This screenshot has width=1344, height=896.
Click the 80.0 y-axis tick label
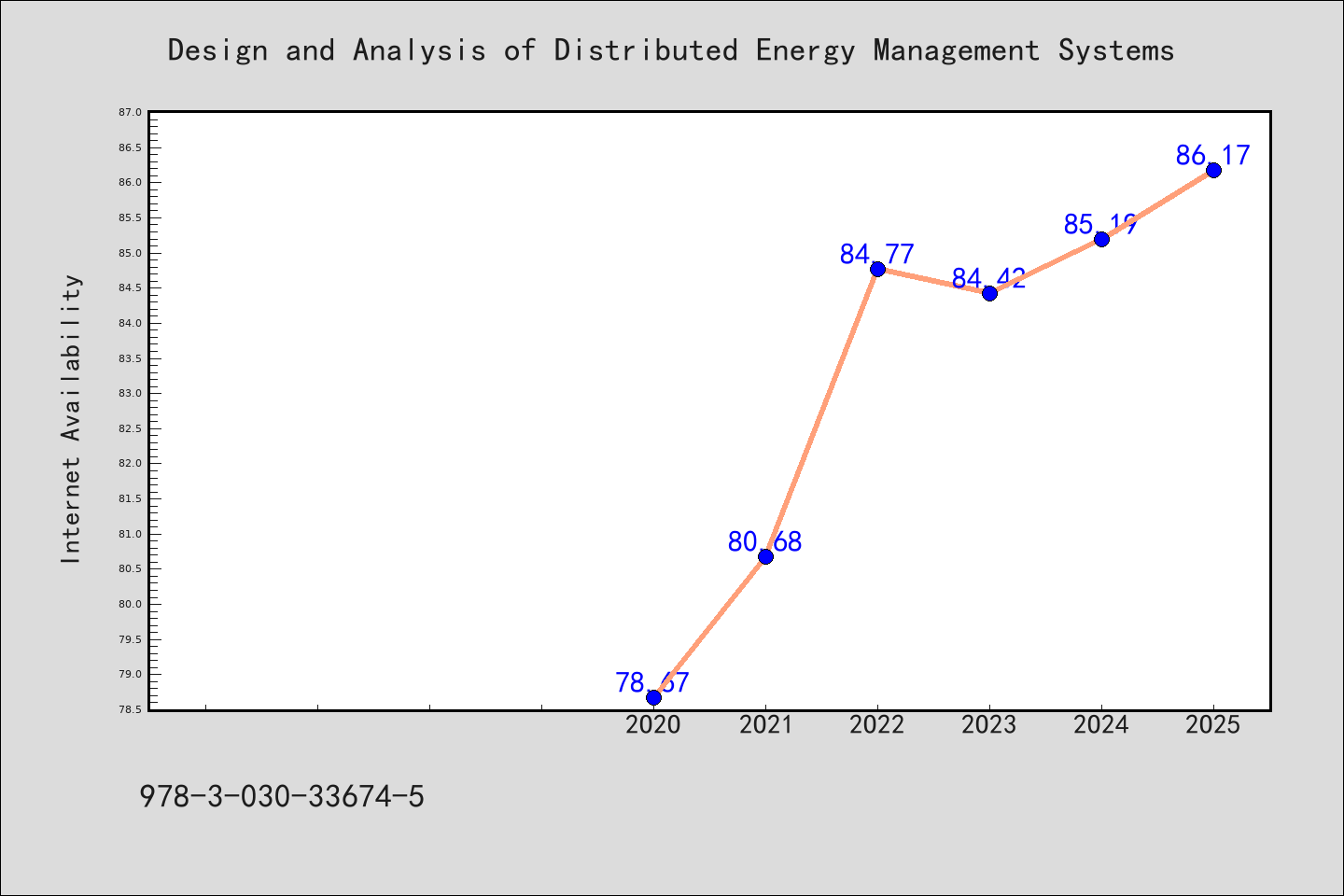click(x=131, y=604)
